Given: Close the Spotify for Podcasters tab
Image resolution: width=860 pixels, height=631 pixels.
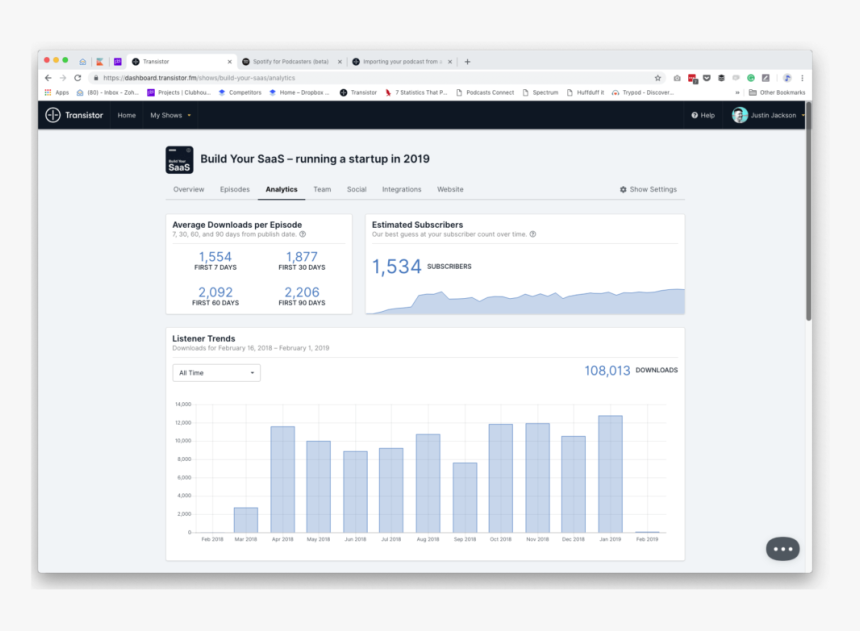Looking at the screenshot, I should pos(340,61).
